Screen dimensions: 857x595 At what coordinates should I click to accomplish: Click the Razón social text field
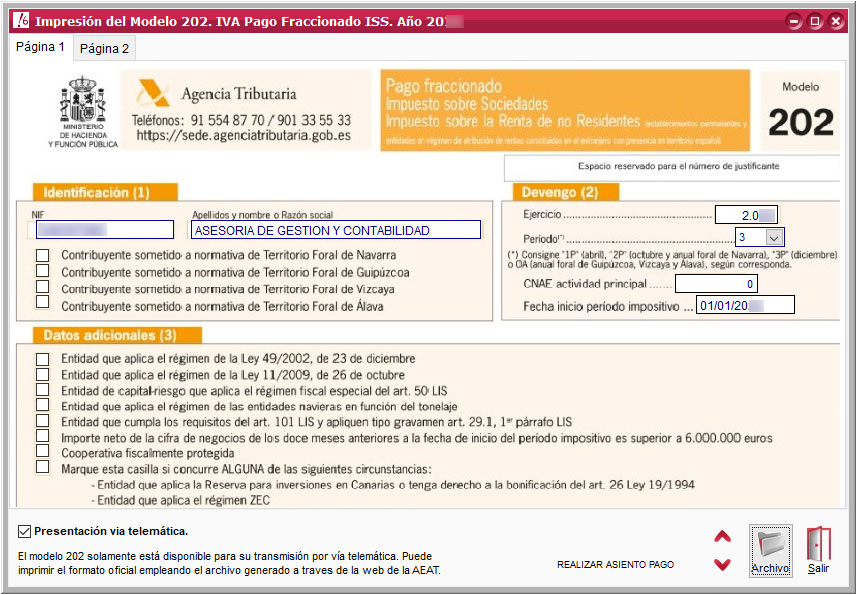(x=335, y=230)
